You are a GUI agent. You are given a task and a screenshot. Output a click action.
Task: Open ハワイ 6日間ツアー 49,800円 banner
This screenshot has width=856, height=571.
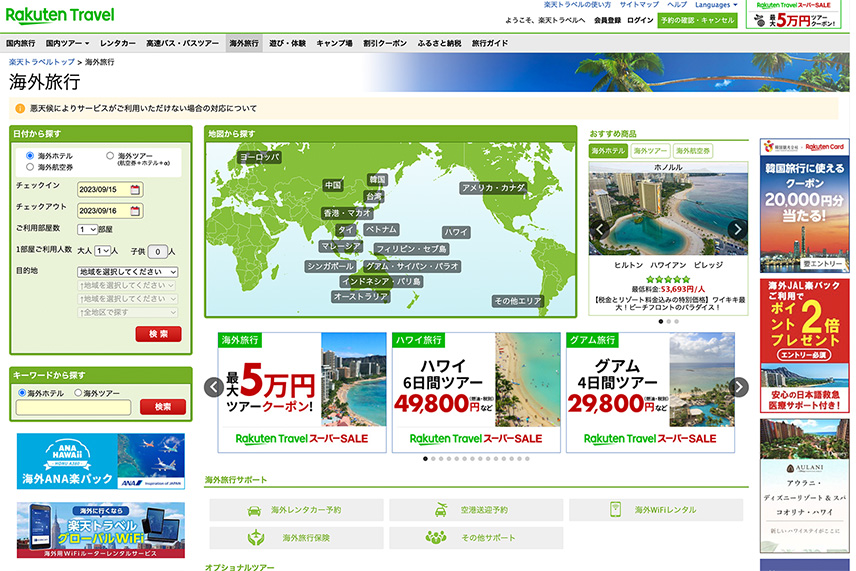coord(476,392)
